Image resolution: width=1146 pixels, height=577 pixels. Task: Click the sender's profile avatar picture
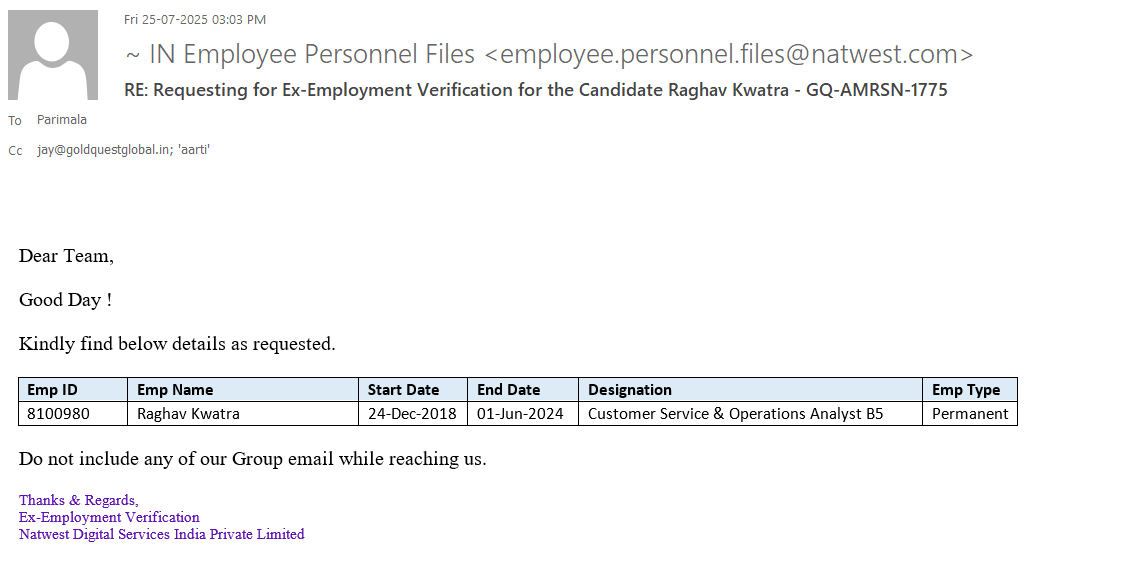[x=53, y=55]
